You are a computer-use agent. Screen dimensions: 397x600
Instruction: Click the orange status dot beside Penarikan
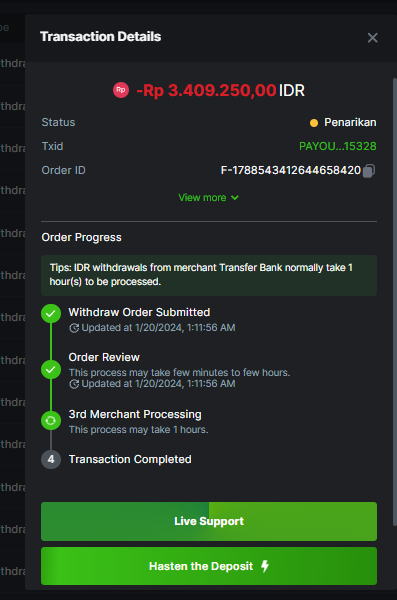tap(314, 123)
